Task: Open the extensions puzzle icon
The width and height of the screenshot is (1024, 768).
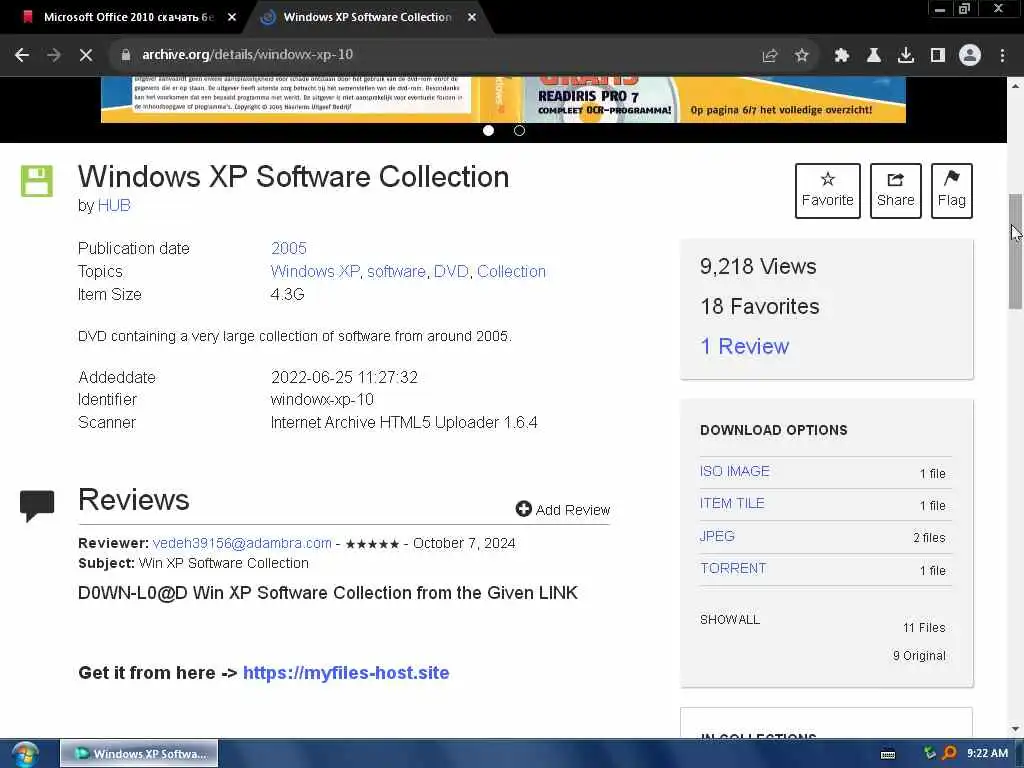Action: click(x=842, y=56)
